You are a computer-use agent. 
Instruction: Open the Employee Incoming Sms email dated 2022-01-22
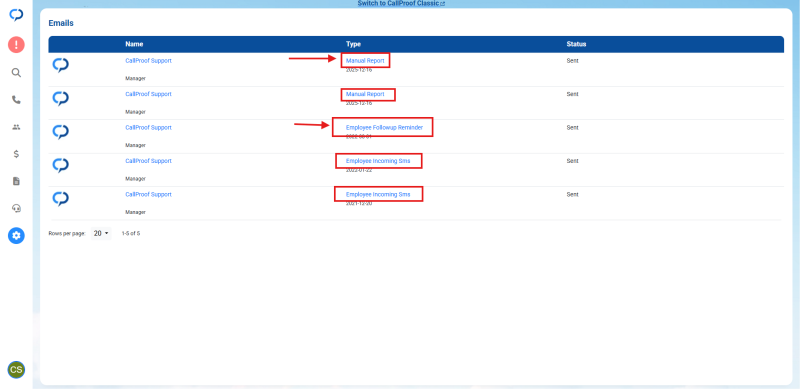pyautogui.click(x=378, y=161)
